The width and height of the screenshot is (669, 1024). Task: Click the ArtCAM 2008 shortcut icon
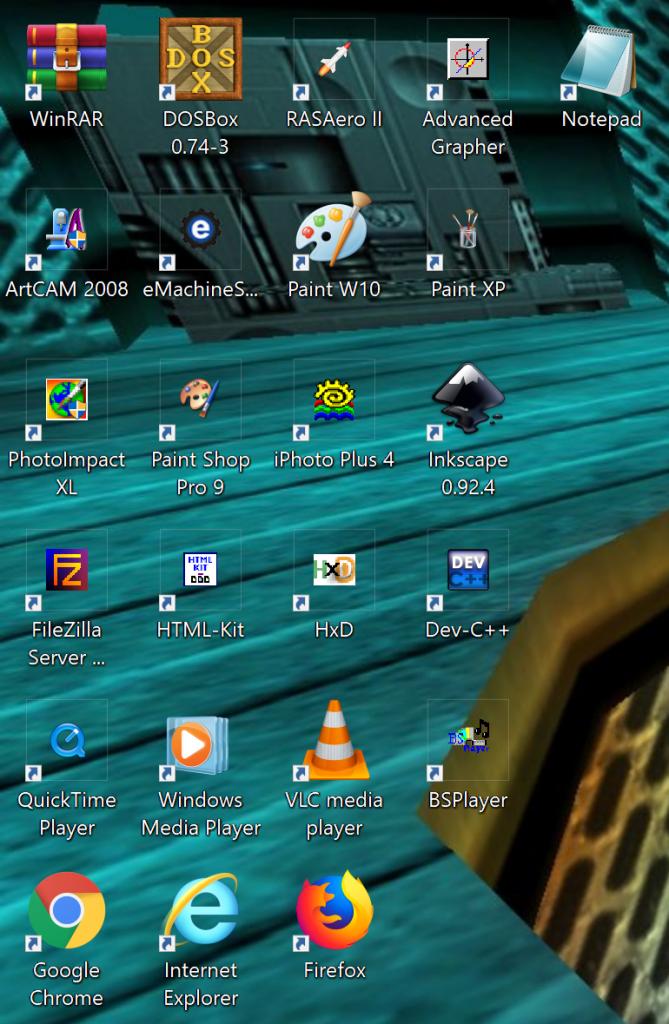pyautogui.click(x=67, y=229)
